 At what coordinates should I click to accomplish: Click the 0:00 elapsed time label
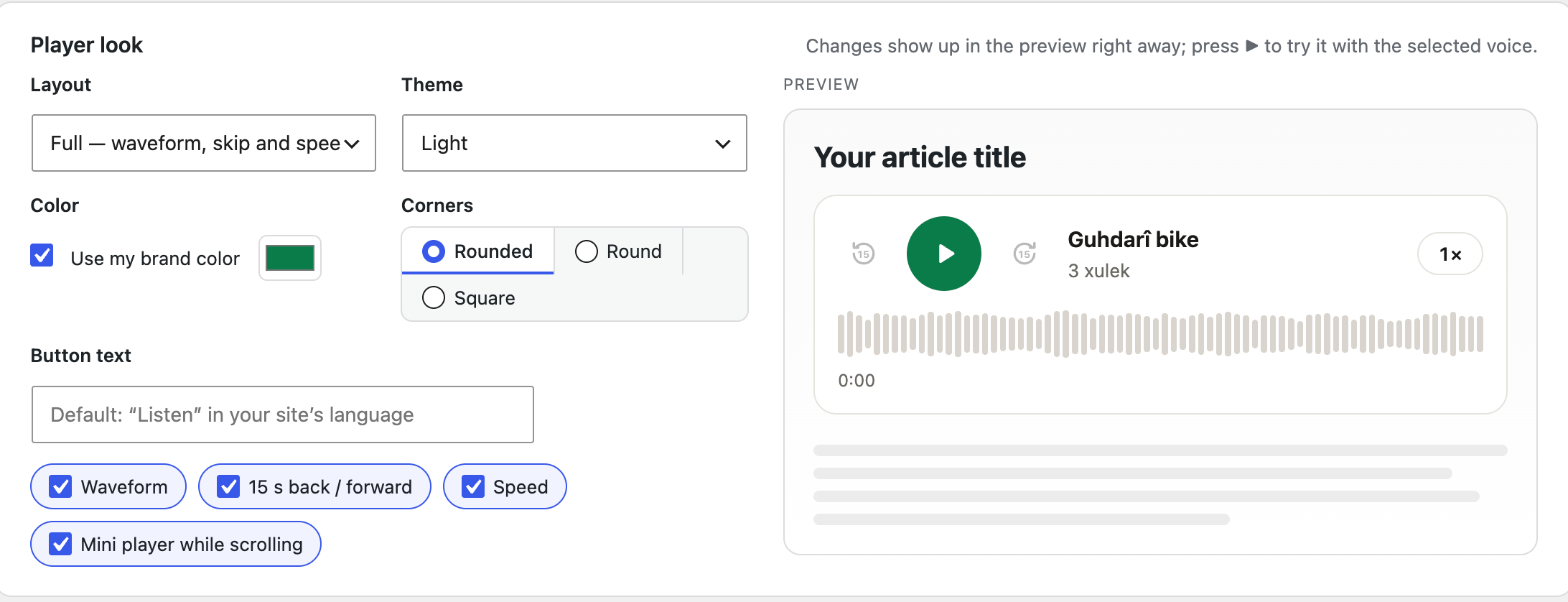856,380
